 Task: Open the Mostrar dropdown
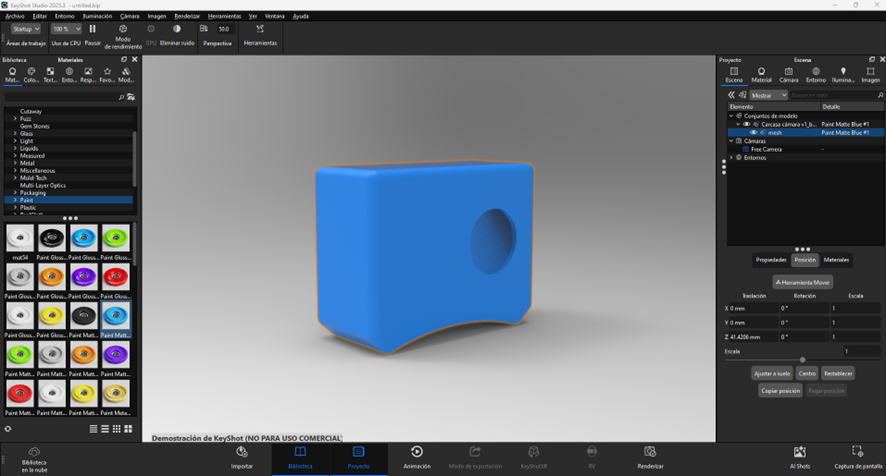768,95
